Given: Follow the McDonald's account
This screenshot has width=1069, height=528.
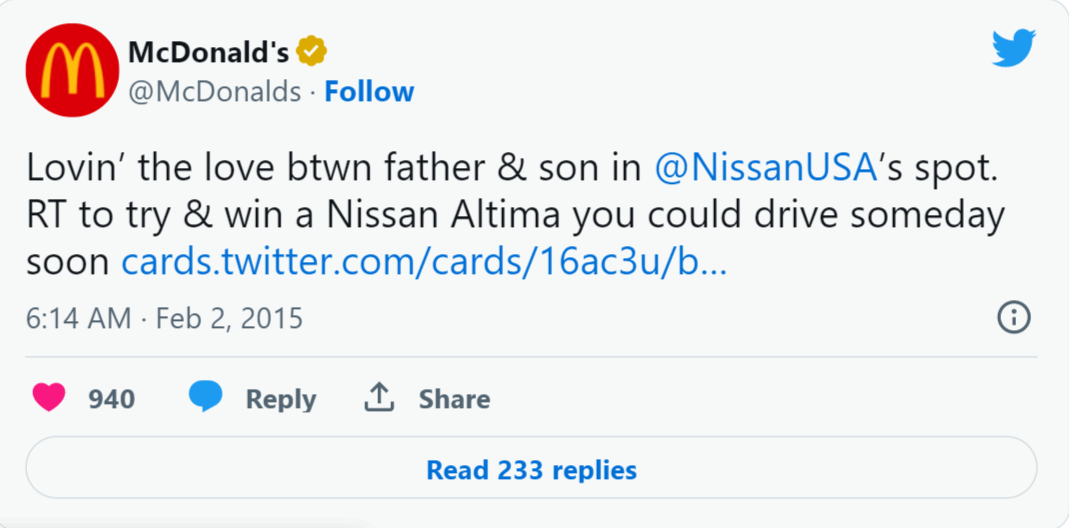Looking at the screenshot, I should click(x=369, y=92).
